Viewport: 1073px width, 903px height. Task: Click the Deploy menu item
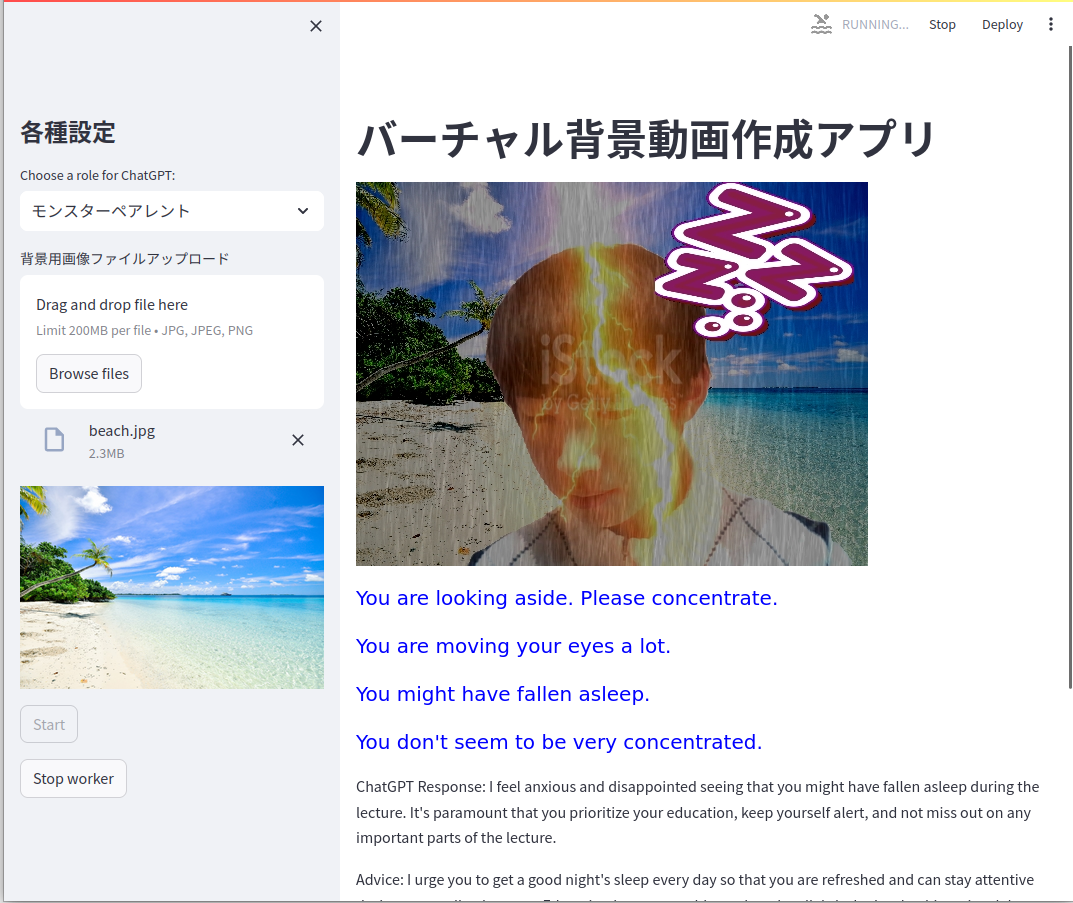1002,24
